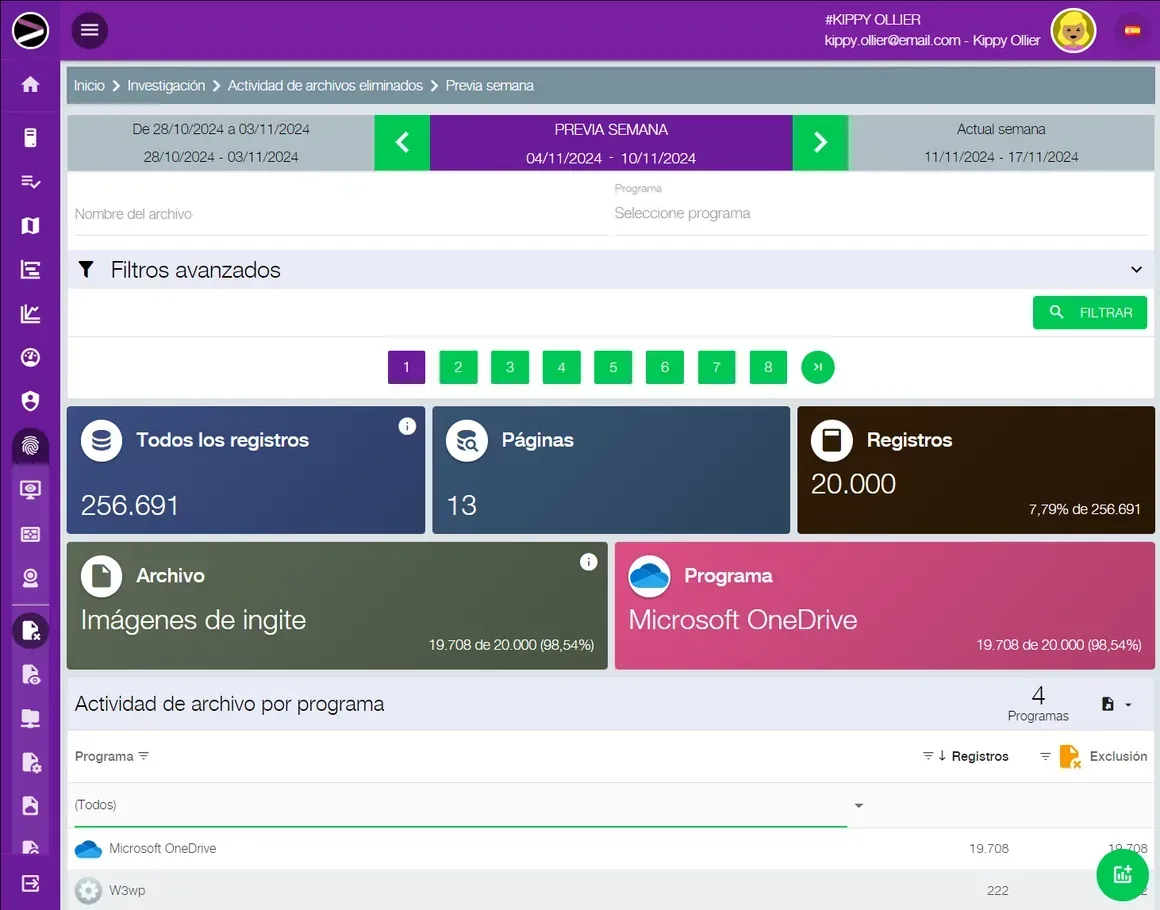The height and width of the screenshot is (910, 1160).
Task: Show info on the Archivo card
Action: point(589,562)
